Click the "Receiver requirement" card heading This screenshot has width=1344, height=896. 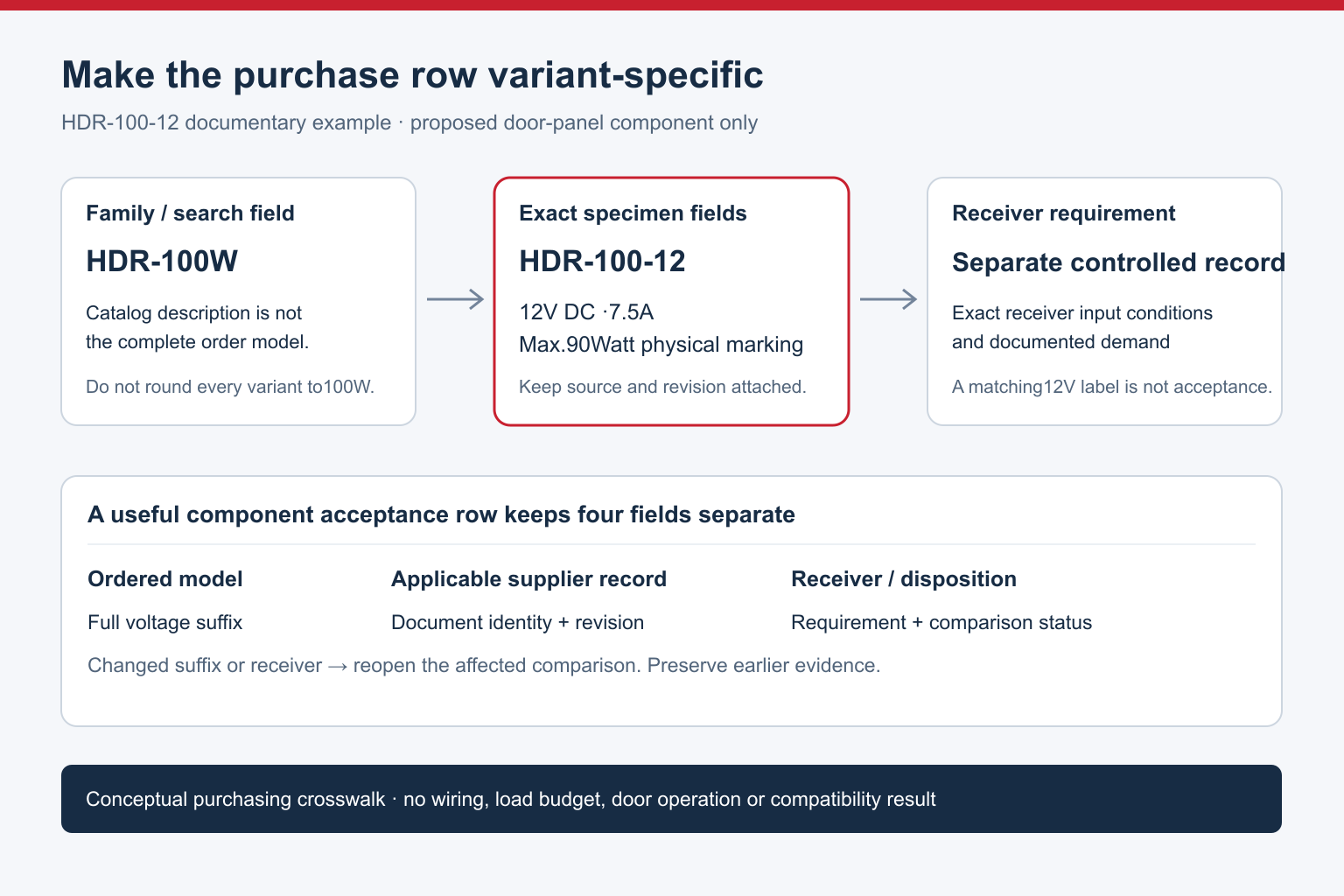pos(1063,213)
